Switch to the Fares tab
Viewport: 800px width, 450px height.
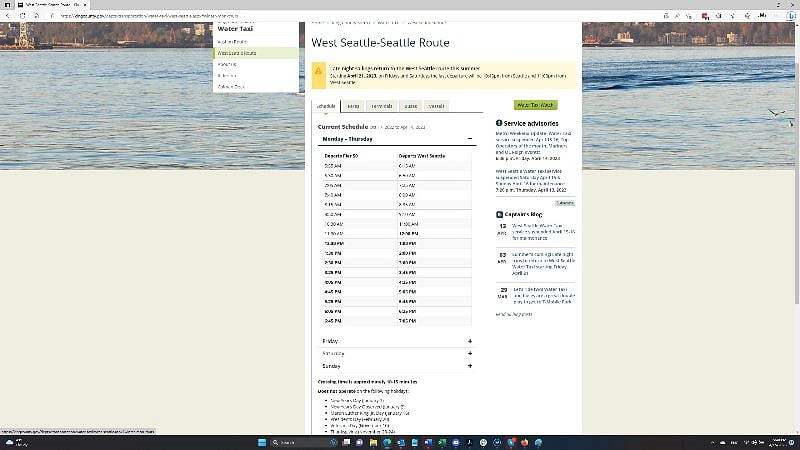point(353,106)
